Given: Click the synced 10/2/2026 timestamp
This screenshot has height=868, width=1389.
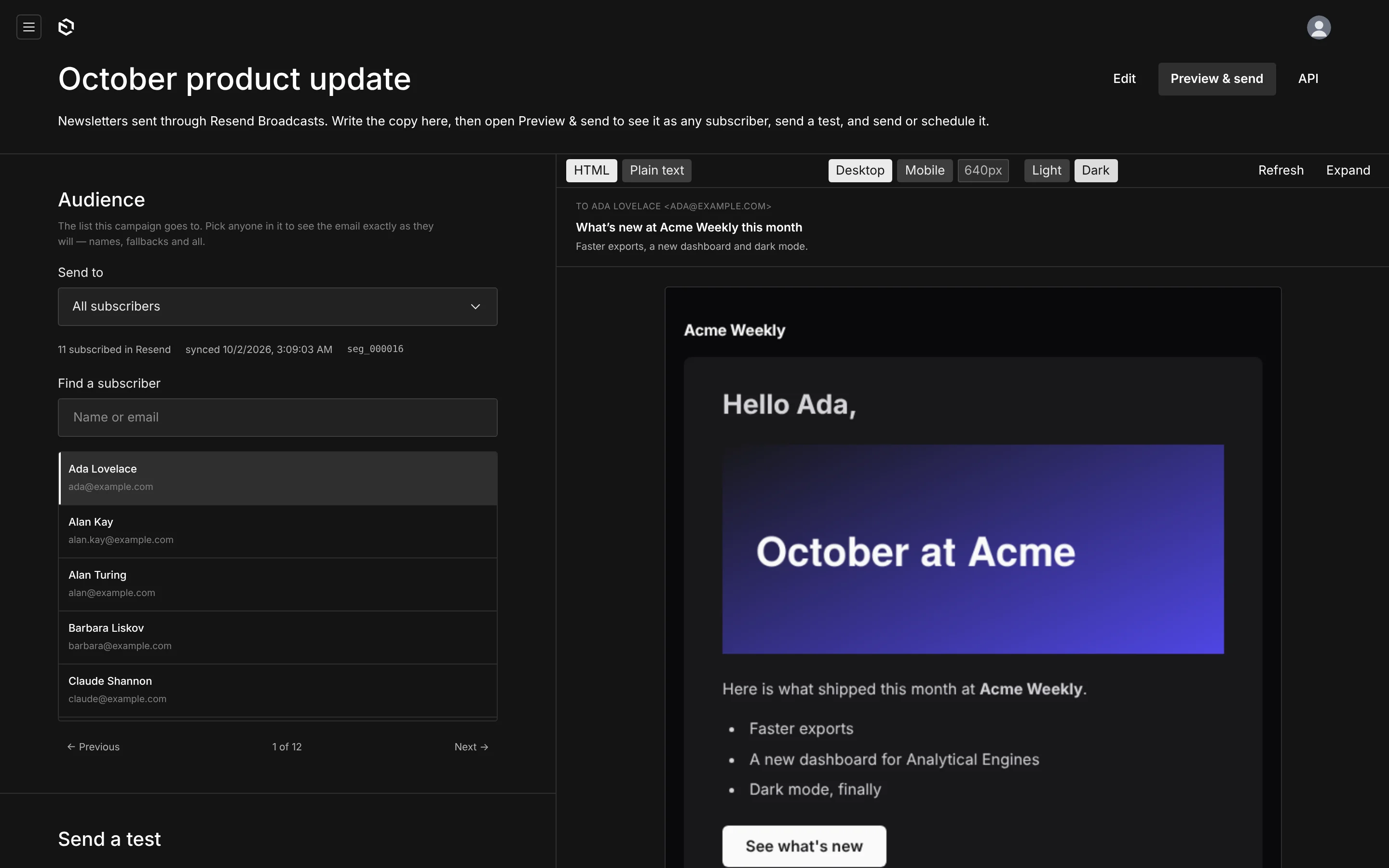Looking at the screenshot, I should [x=259, y=350].
